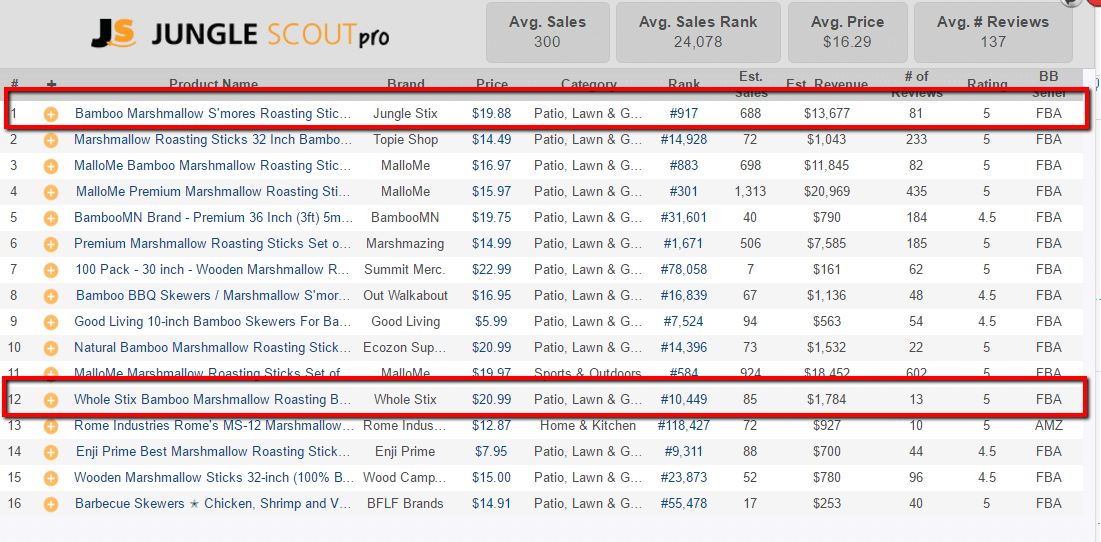Open Whole Stix Bamboo Marshmallow Roasting link

click(x=213, y=400)
